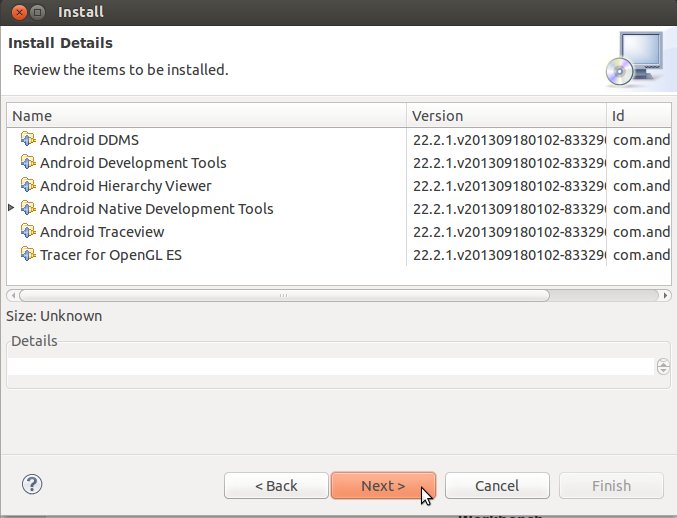
Task: Click the Details area scroll stepper
Action: (x=663, y=366)
